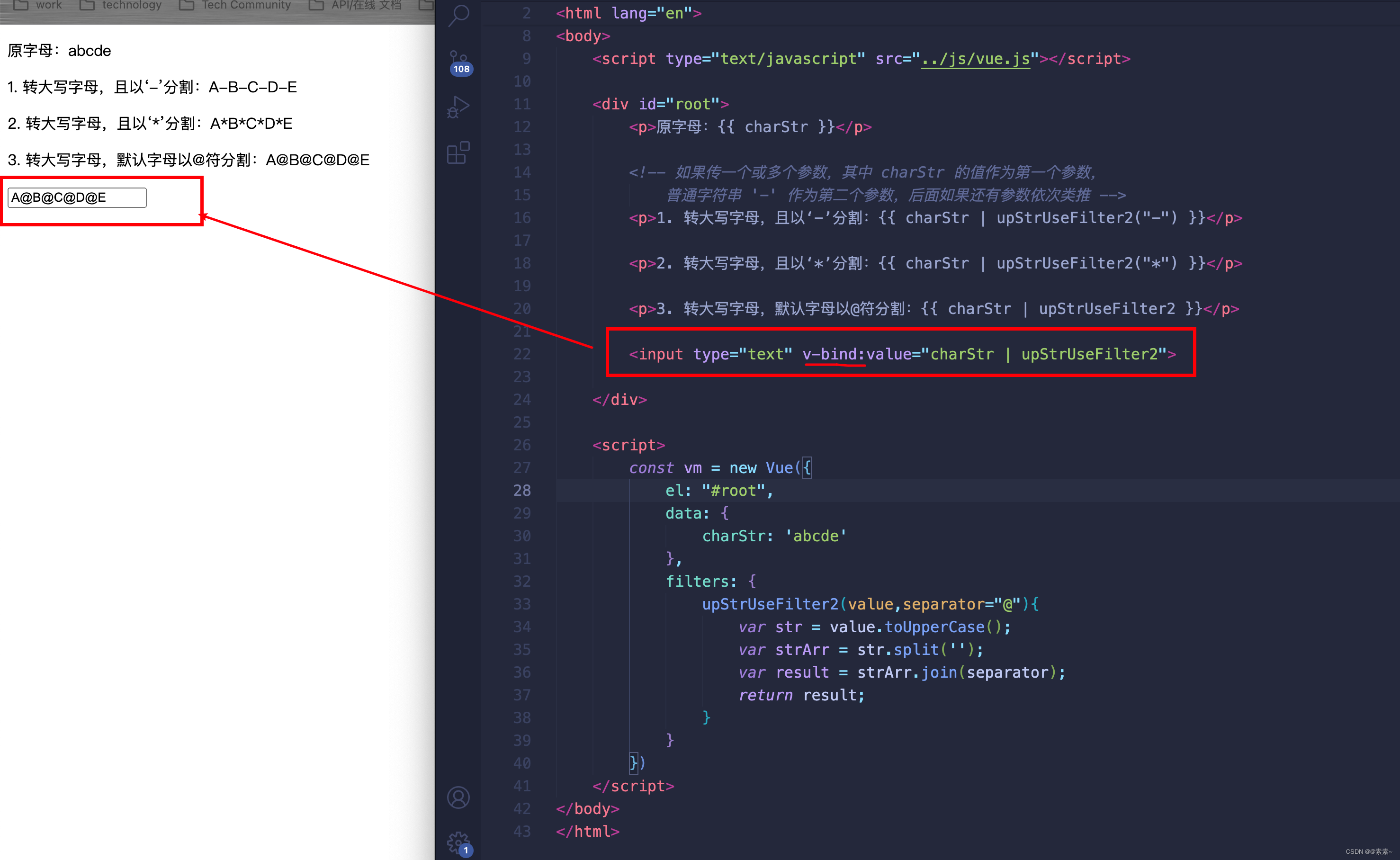Open the 'API/在线 文档' bookmark folder
Screen dimensions: 1400x860
click(x=355, y=5)
